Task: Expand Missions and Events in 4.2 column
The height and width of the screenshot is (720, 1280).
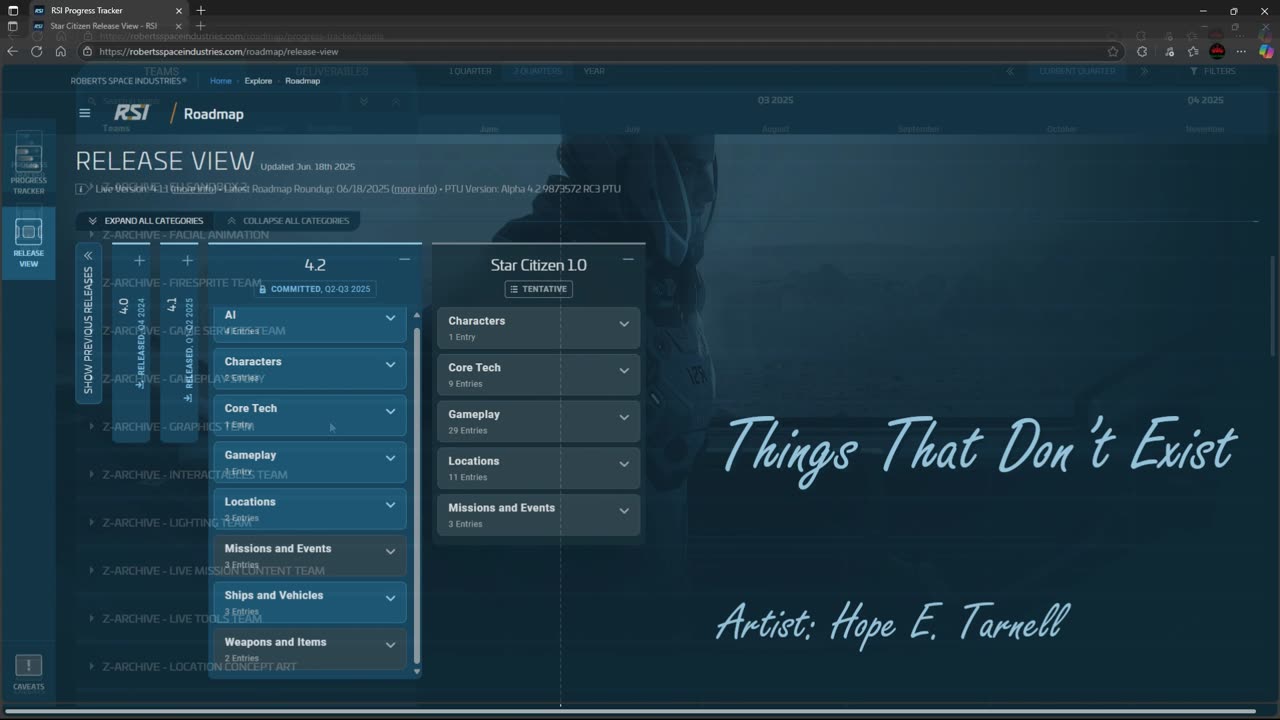Action: [x=310, y=555]
